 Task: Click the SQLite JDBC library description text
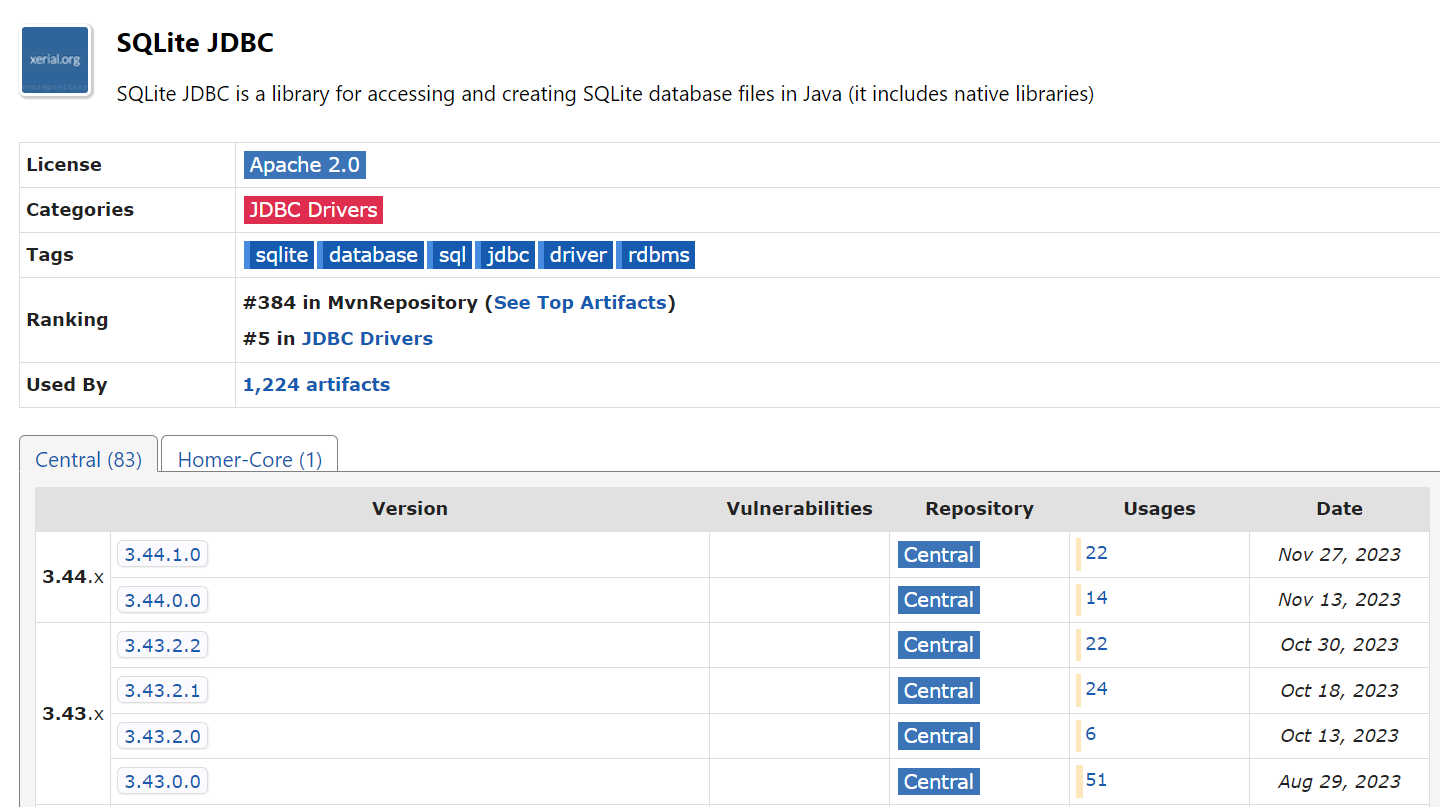[605, 95]
